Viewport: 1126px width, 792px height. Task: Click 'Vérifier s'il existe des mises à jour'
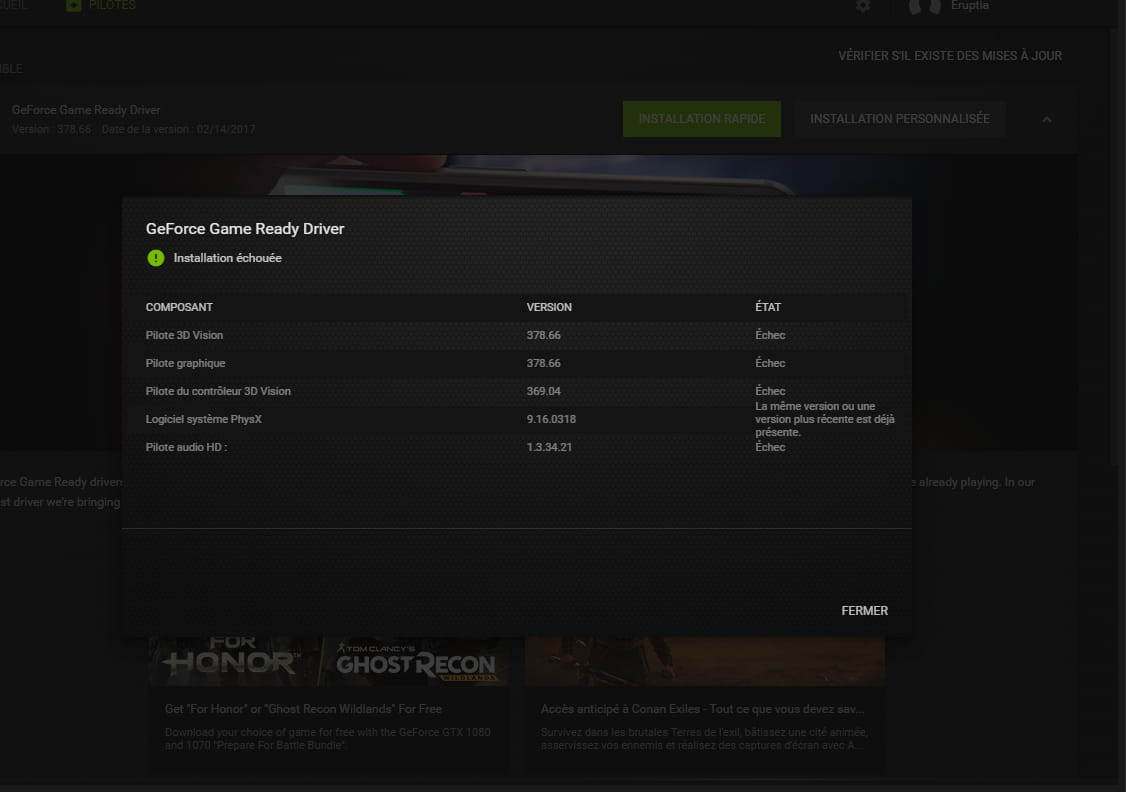pyautogui.click(x=950, y=55)
